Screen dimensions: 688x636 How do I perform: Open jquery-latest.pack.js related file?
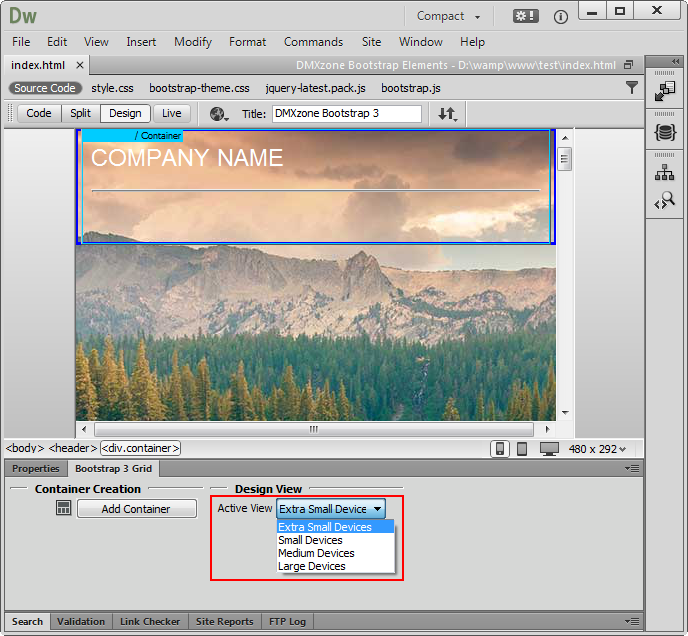tap(315, 88)
